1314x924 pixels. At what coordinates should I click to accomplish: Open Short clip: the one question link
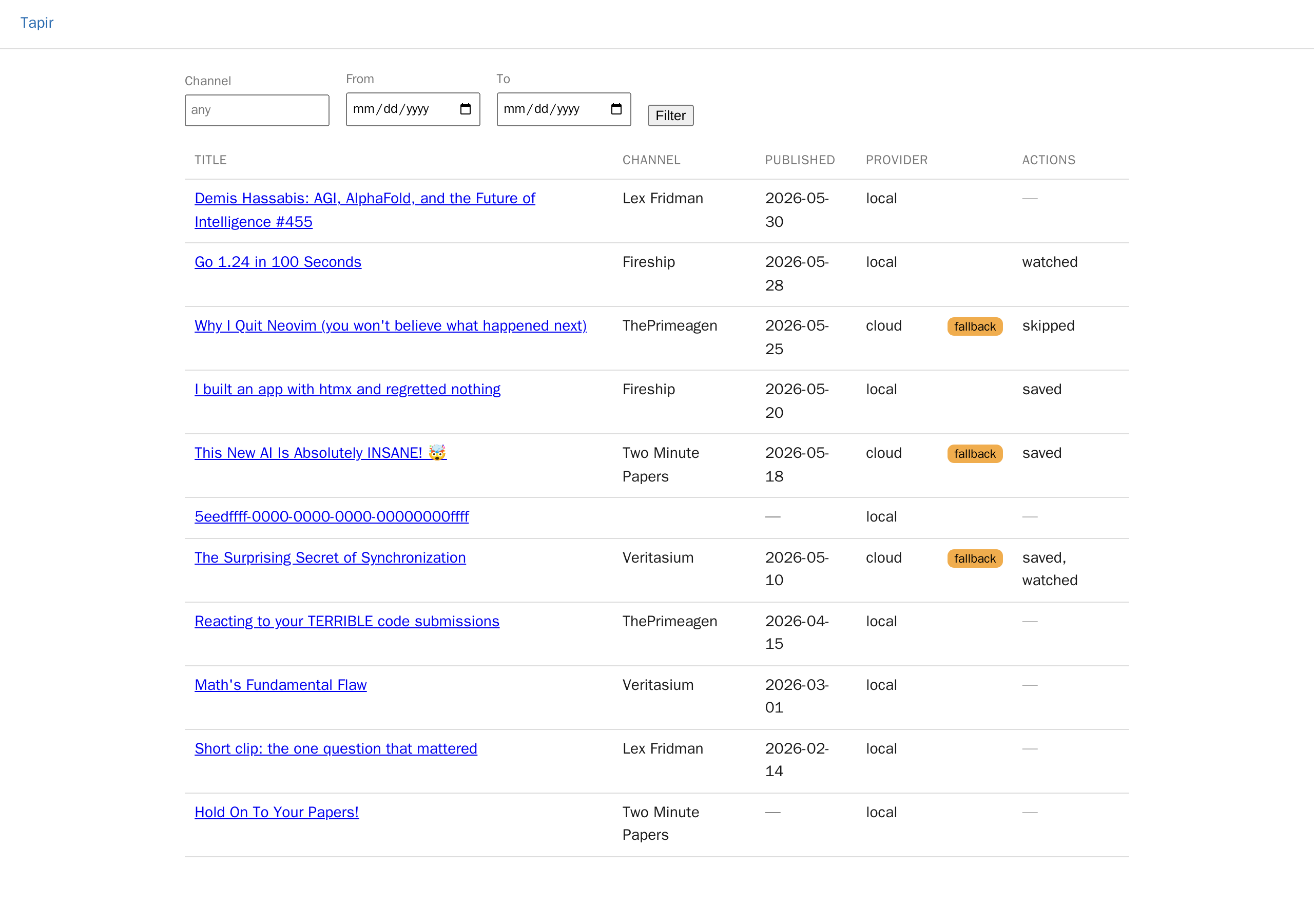coord(336,748)
